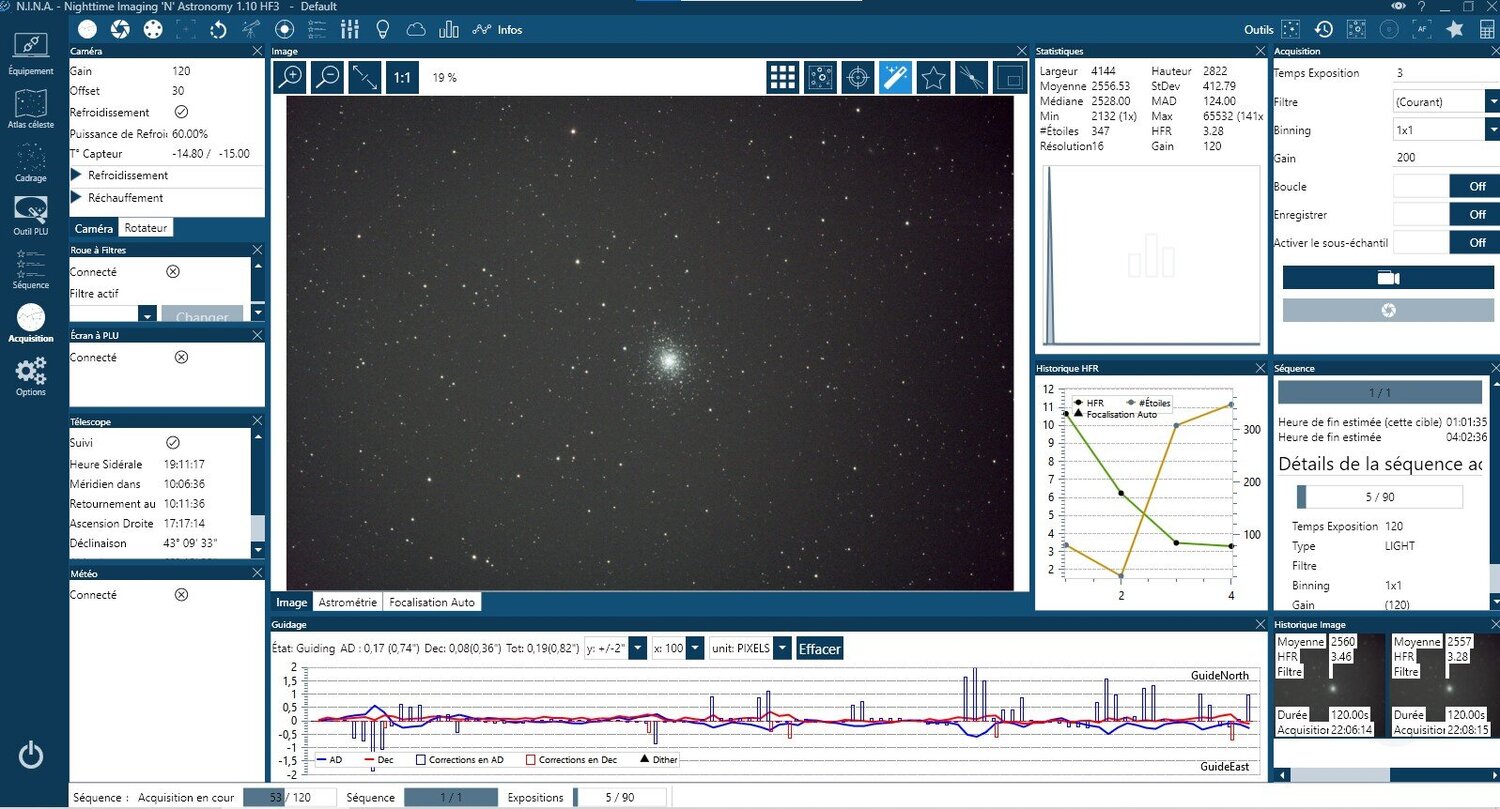Close the Statistiques panel
The width and height of the screenshot is (1500, 809).
[x=1258, y=51]
